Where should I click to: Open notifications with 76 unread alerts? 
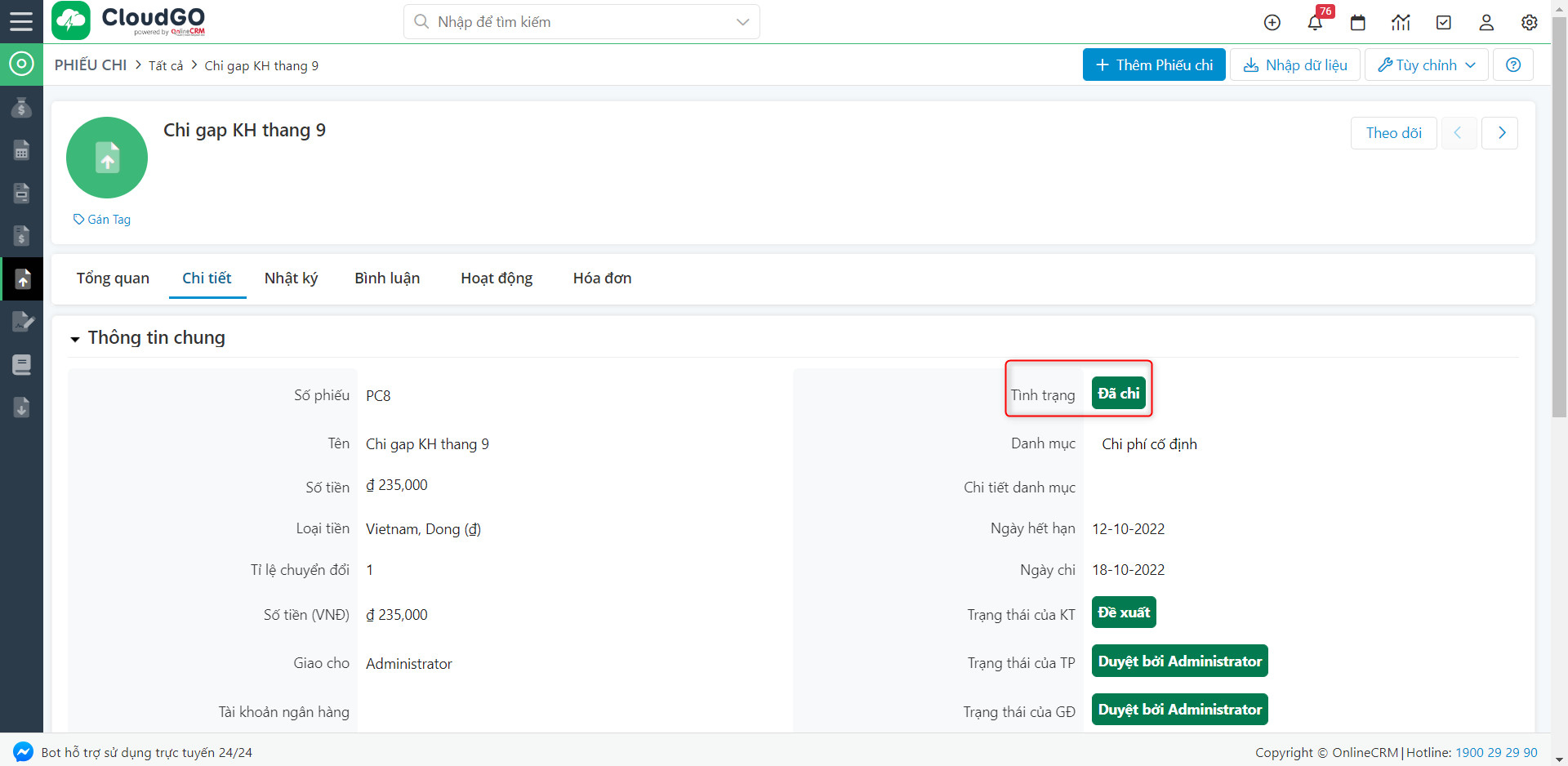pos(1315,22)
